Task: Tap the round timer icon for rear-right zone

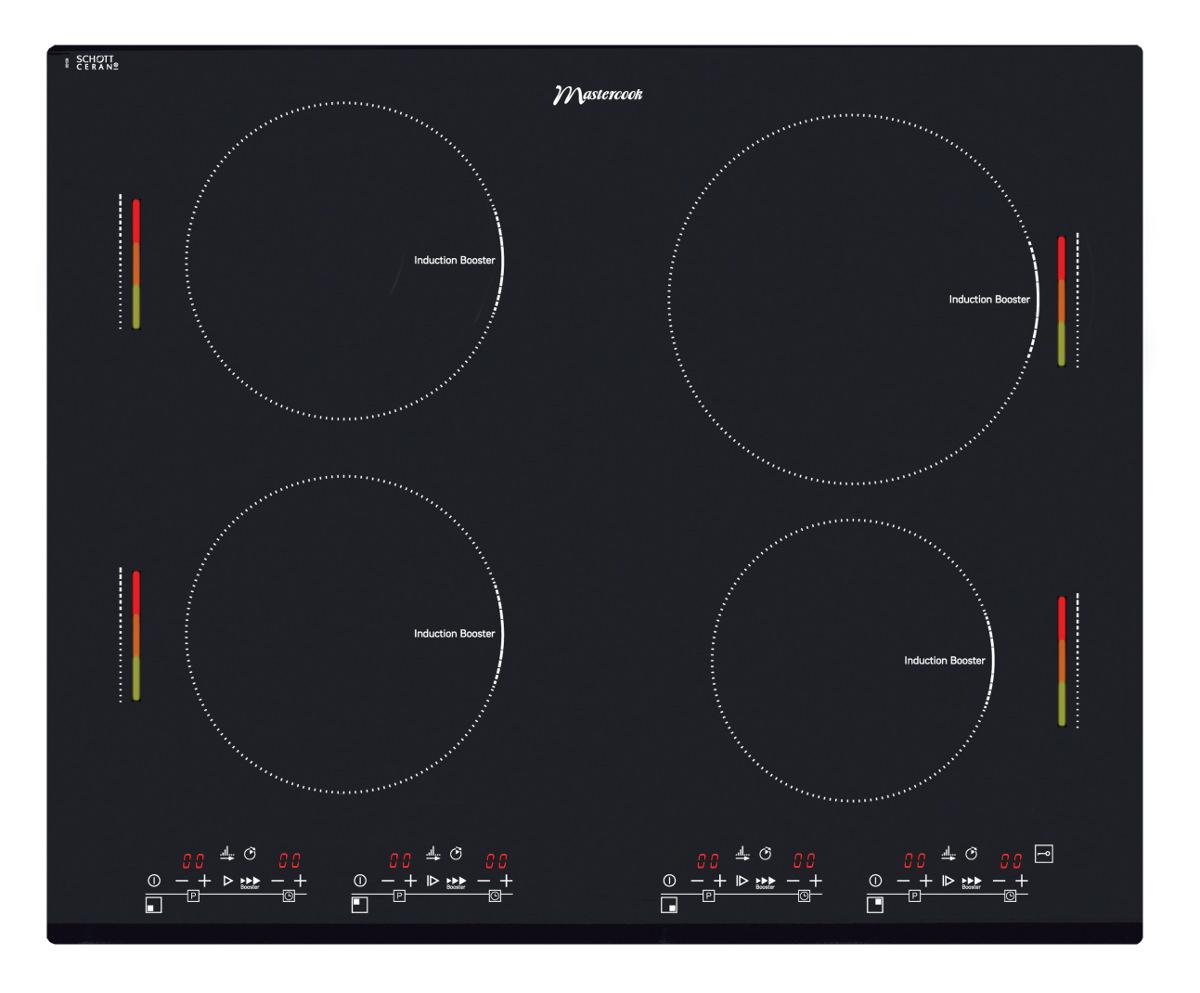Action: [x=971, y=853]
